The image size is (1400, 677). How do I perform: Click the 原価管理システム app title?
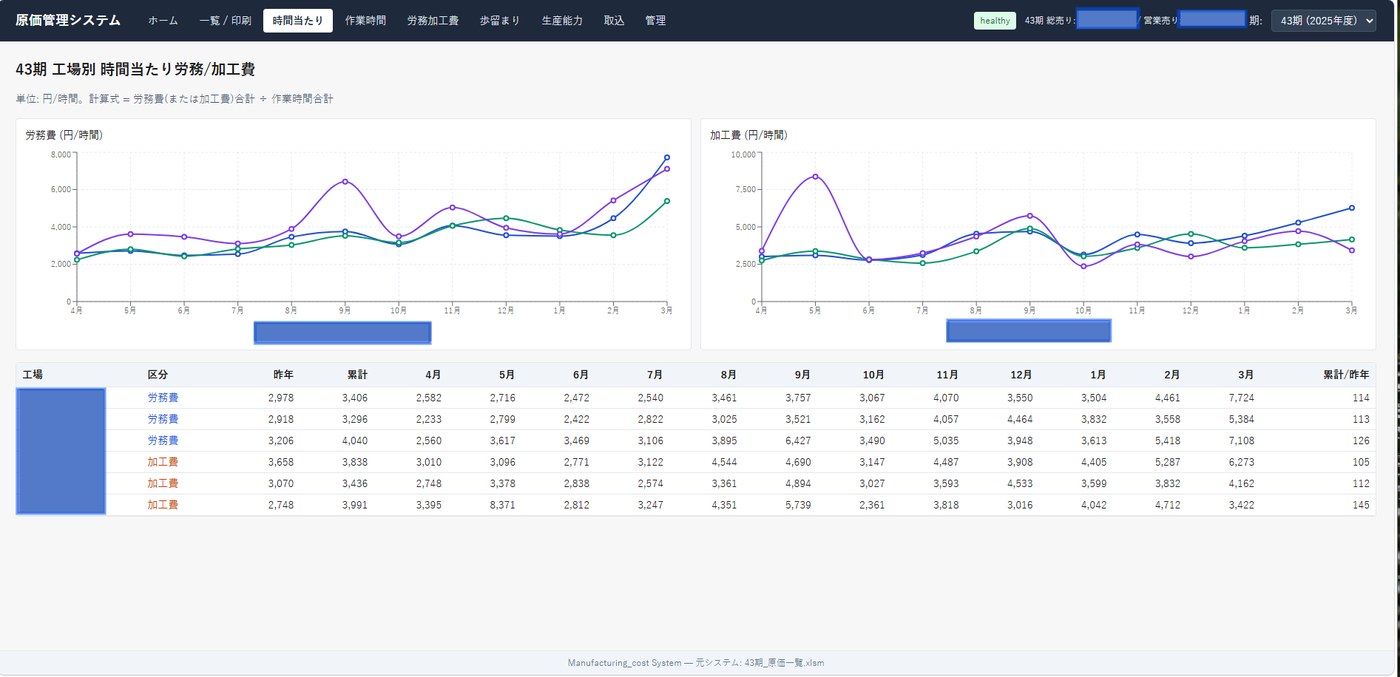coord(68,20)
